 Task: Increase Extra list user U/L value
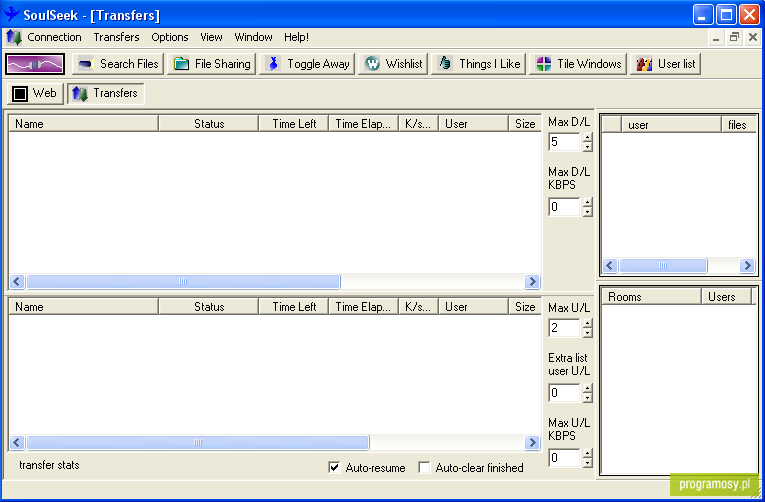click(x=587, y=388)
